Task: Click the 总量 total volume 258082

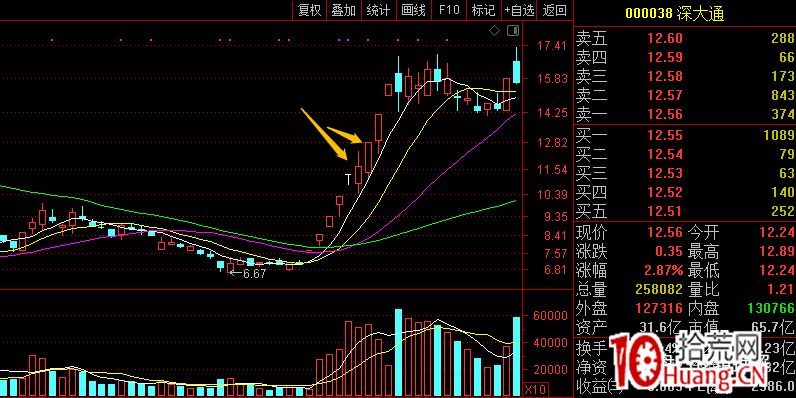Action: click(x=659, y=290)
